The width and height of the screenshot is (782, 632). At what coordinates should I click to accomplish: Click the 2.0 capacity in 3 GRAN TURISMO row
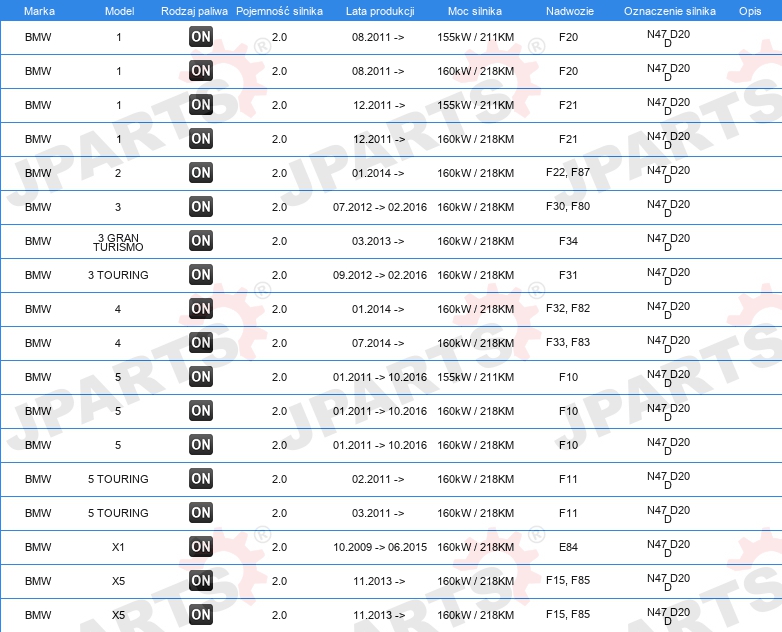[x=279, y=241]
